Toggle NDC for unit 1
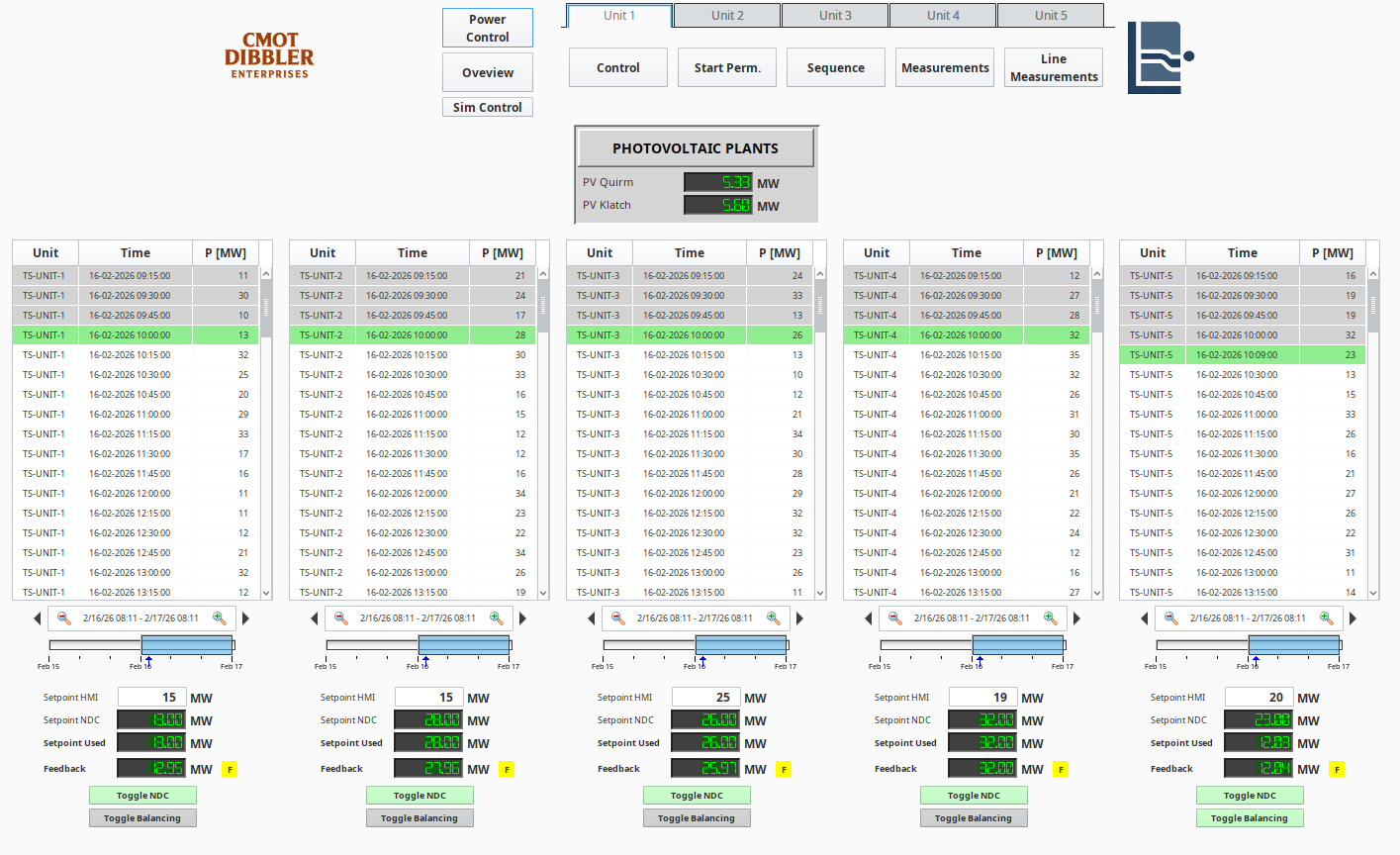 click(x=142, y=796)
